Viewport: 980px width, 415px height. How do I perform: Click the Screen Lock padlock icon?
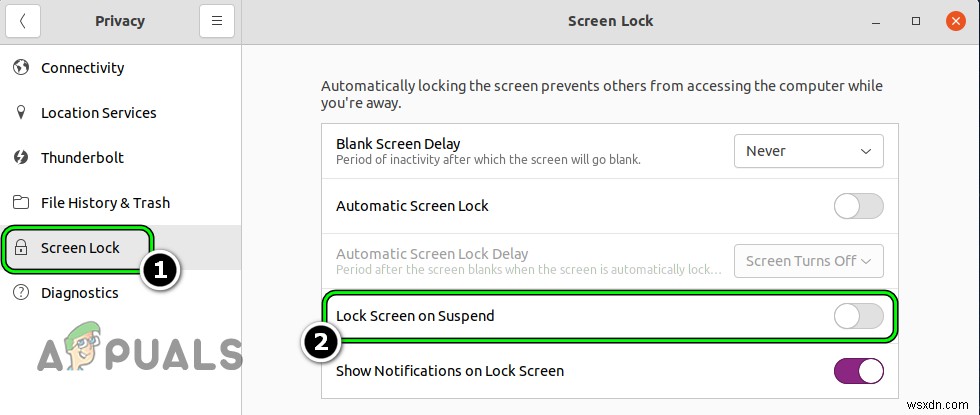pyautogui.click(x=21, y=248)
